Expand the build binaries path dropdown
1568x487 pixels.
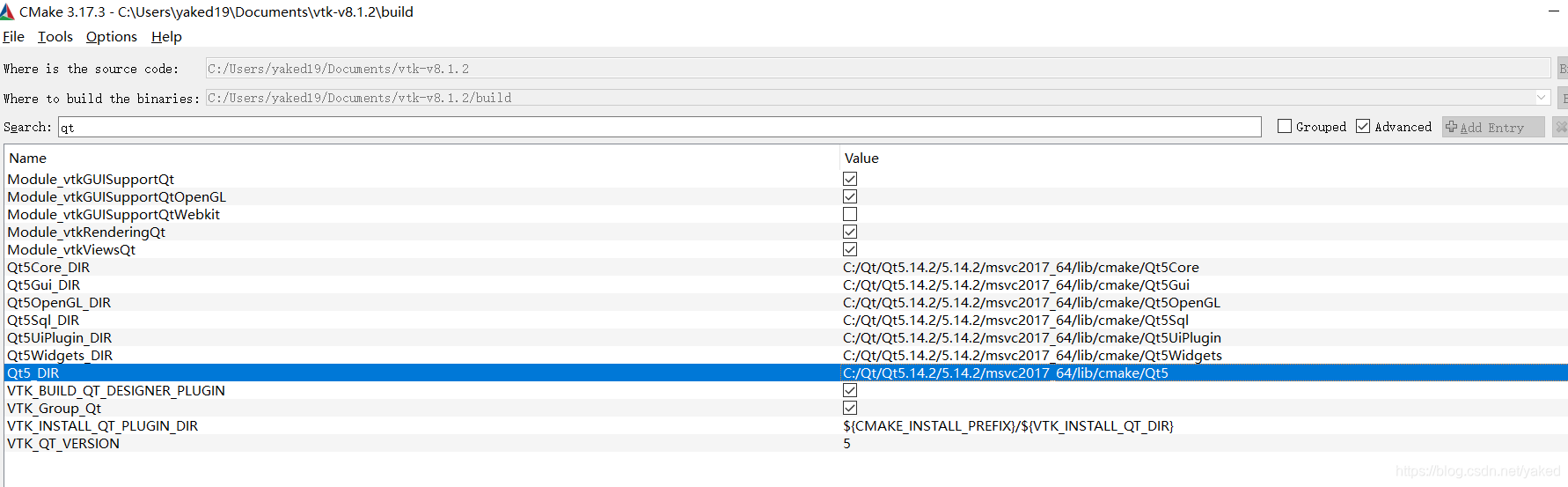click(x=1542, y=98)
